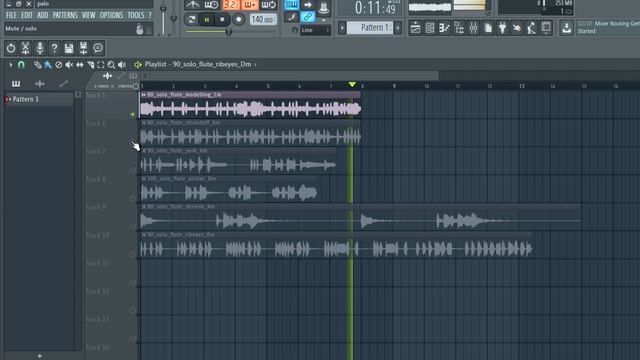Open the EDIT menu
The width and height of the screenshot is (640, 360).
[27, 16]
